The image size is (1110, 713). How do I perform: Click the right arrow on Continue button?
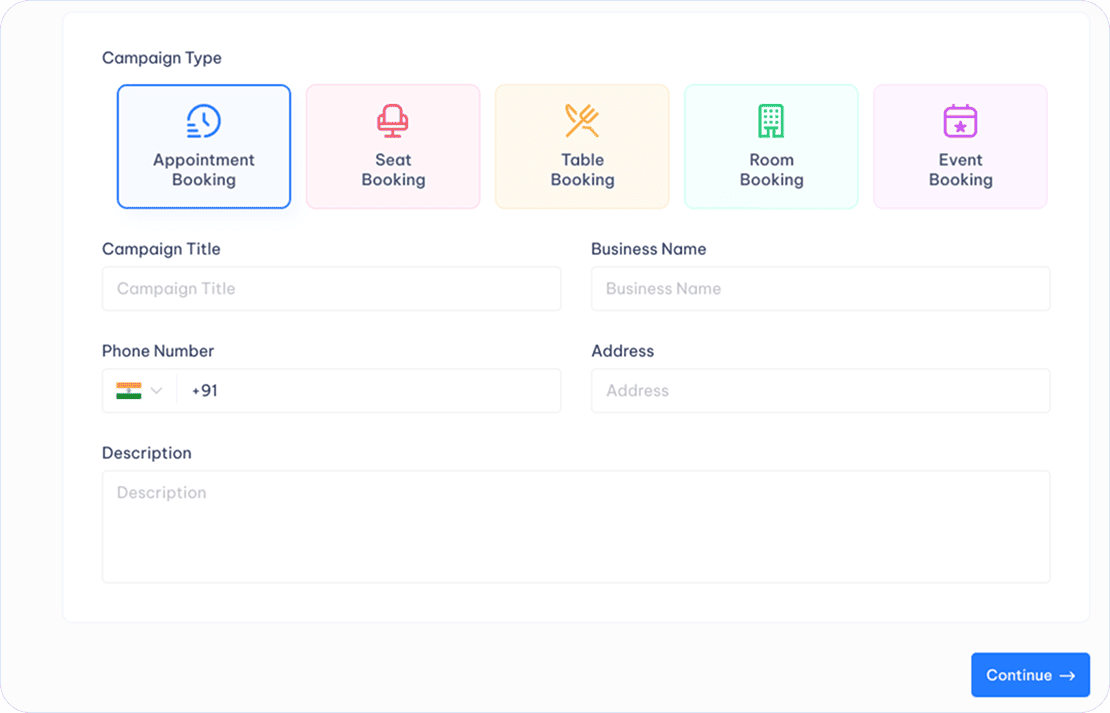coord(1068,676)
